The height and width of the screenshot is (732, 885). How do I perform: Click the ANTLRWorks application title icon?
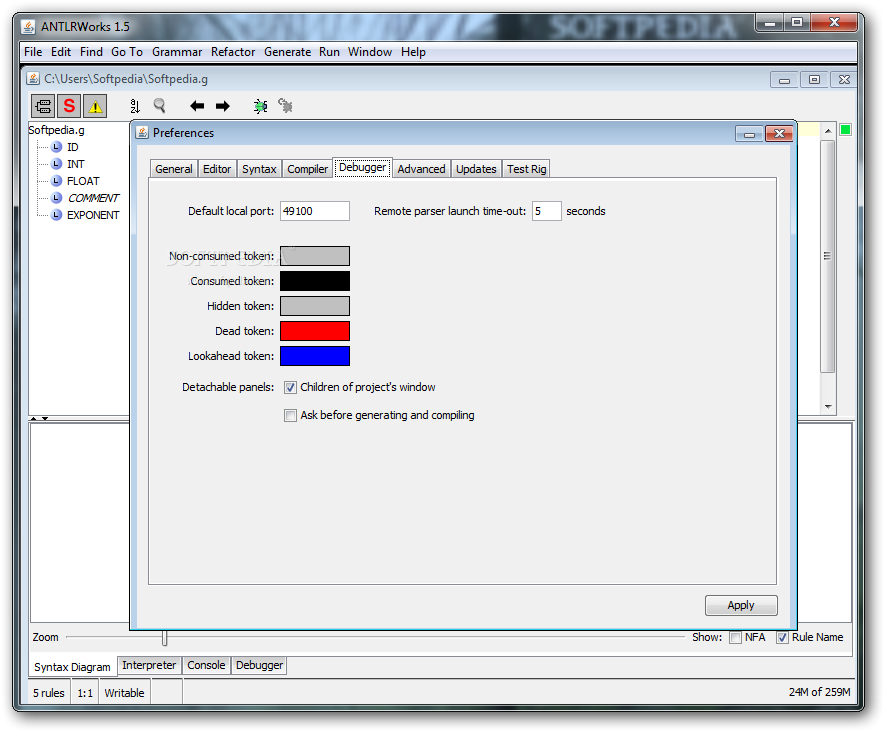[x=28, y=27]
